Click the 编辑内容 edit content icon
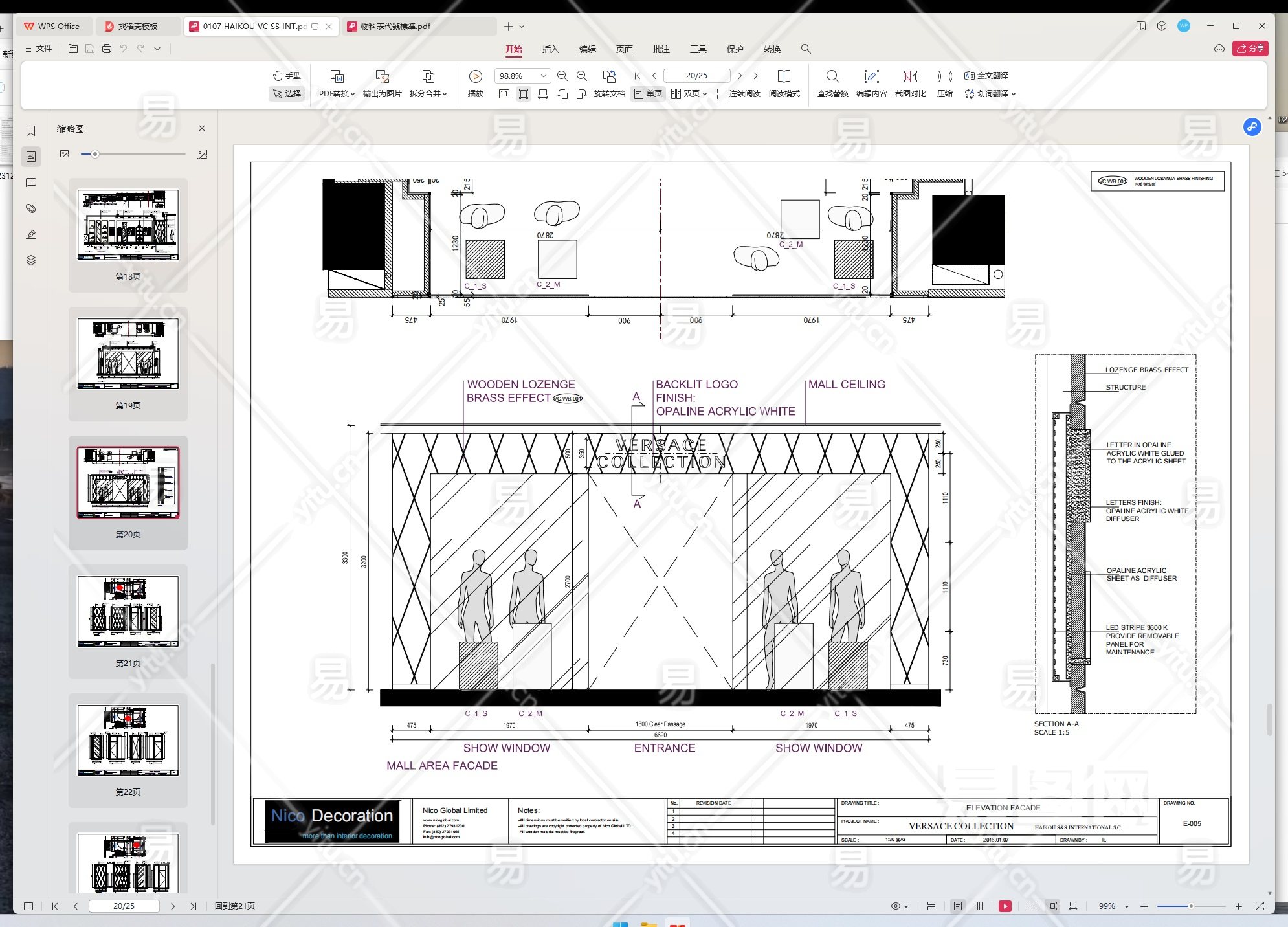 (871, 76)
